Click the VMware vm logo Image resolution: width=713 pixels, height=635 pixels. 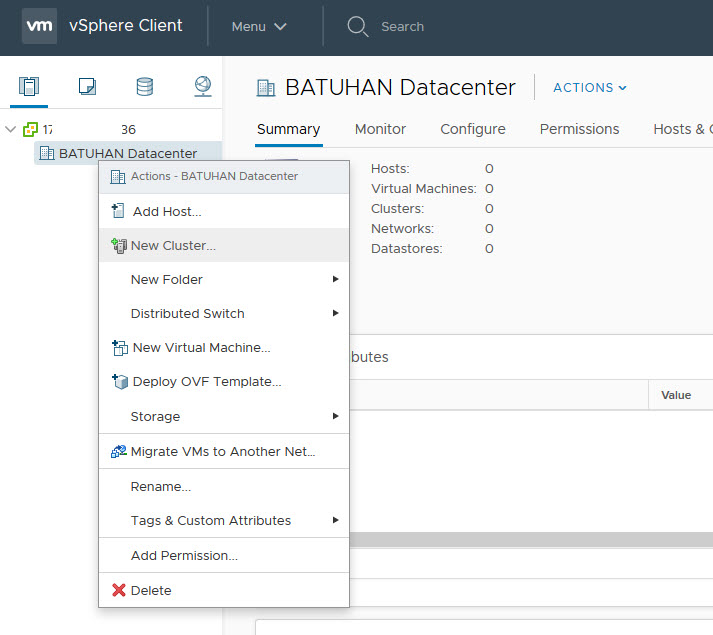click(39, 26)
